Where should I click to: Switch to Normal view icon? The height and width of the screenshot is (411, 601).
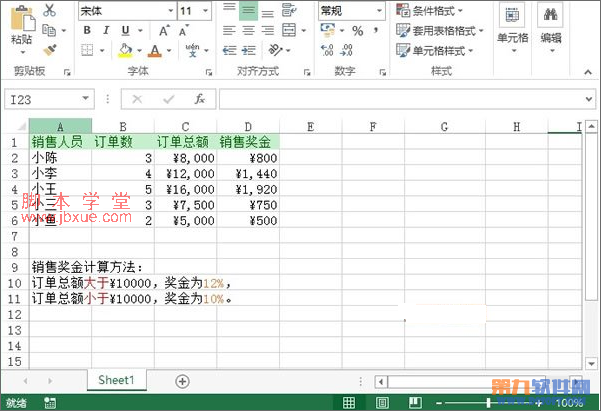(348, 403)
